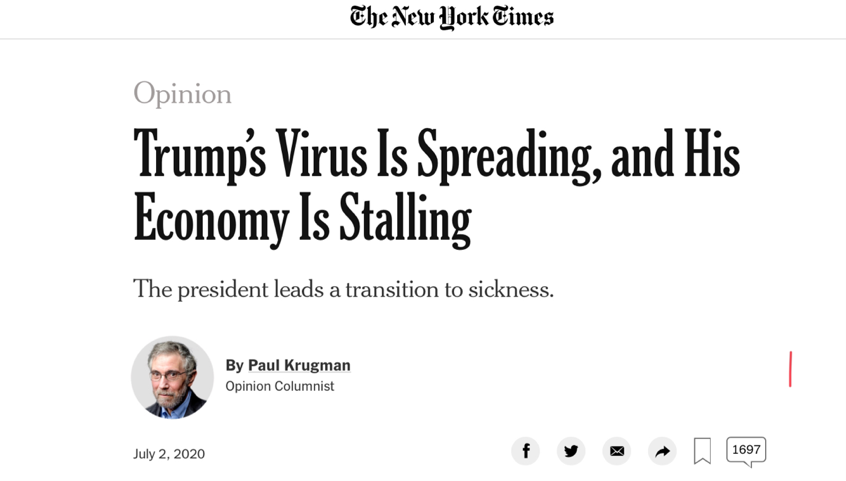
Task: Open Paul Krugman's author photo
Action: pyautogui.click(x=172, y=377)
